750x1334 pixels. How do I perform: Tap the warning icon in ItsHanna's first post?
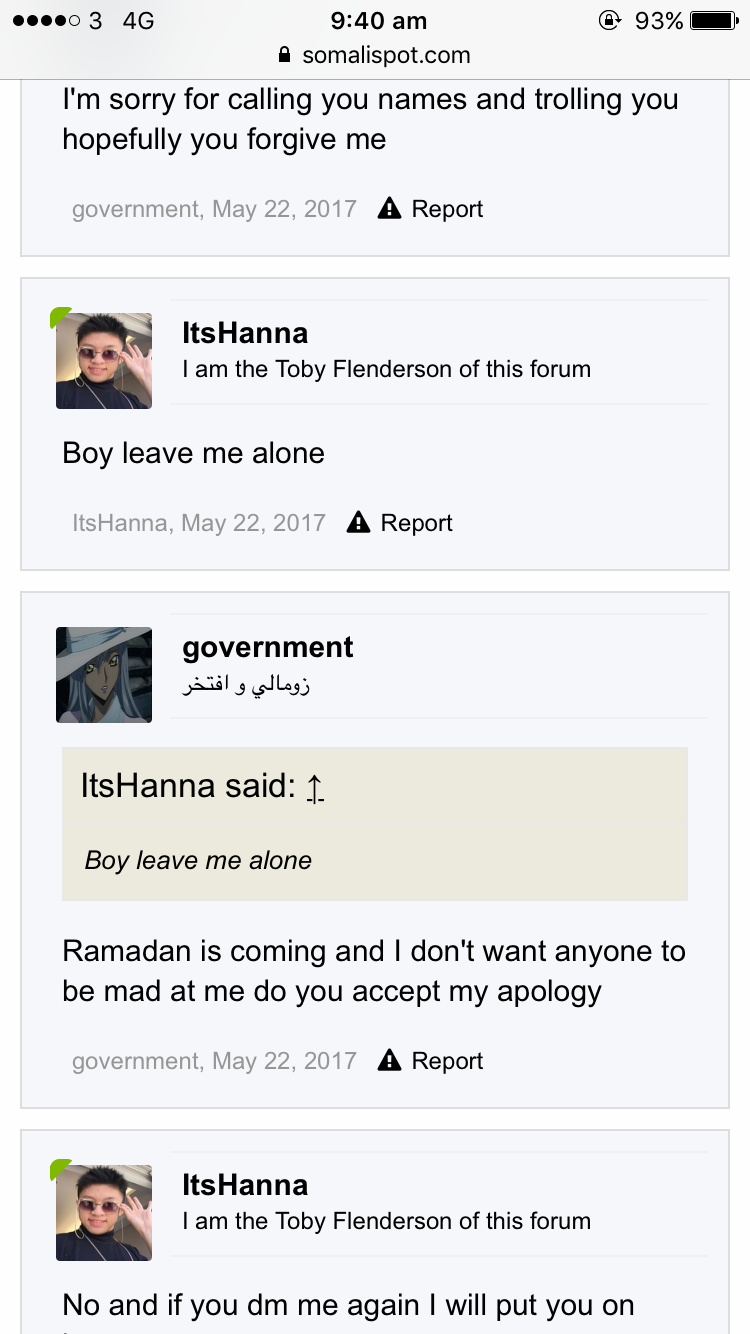(x=358, y=522)
